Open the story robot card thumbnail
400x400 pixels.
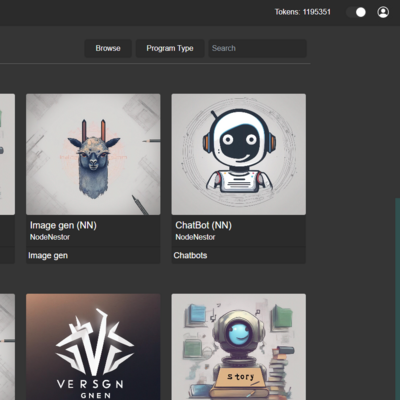(239, 347)
